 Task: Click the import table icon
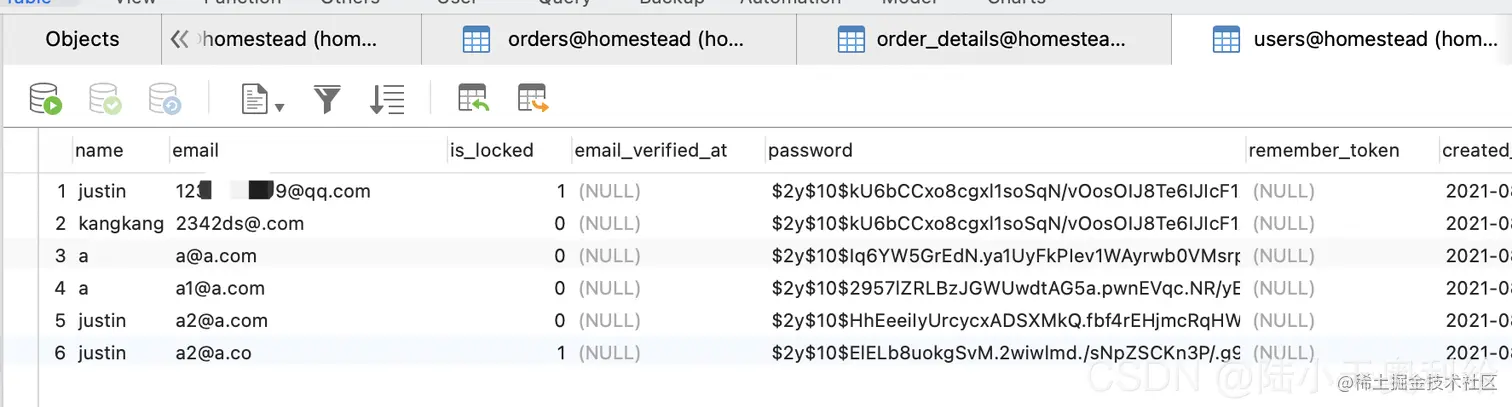(473, 98)
